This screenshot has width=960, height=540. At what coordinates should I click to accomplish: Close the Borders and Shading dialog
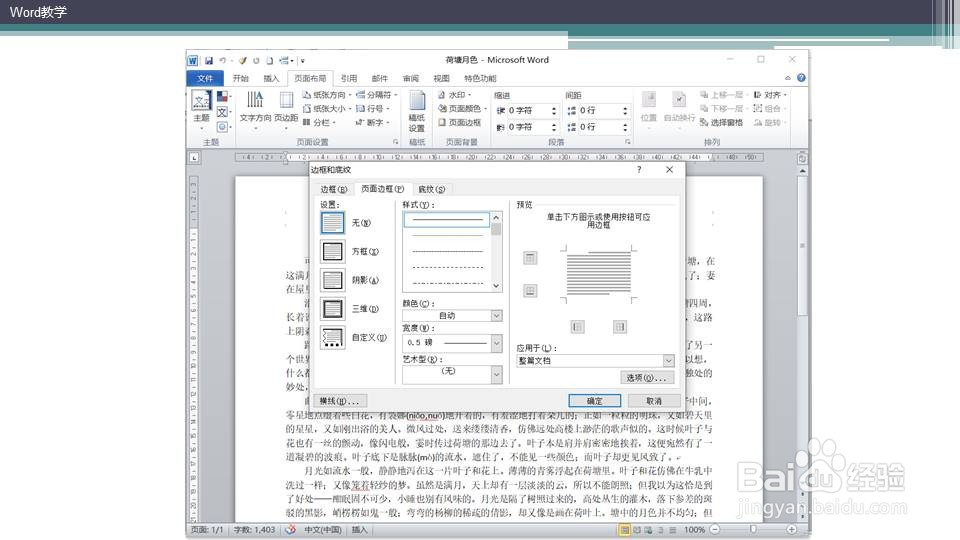point(669,170)
